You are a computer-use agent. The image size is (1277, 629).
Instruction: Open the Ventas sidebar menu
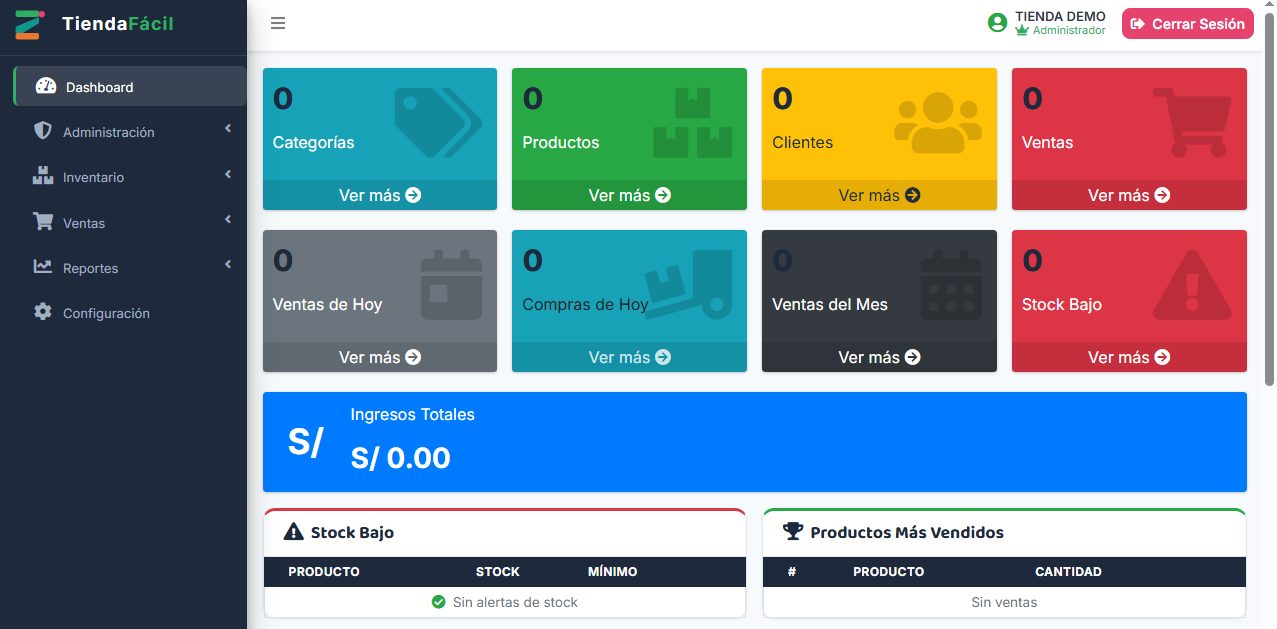click(130, 223)
